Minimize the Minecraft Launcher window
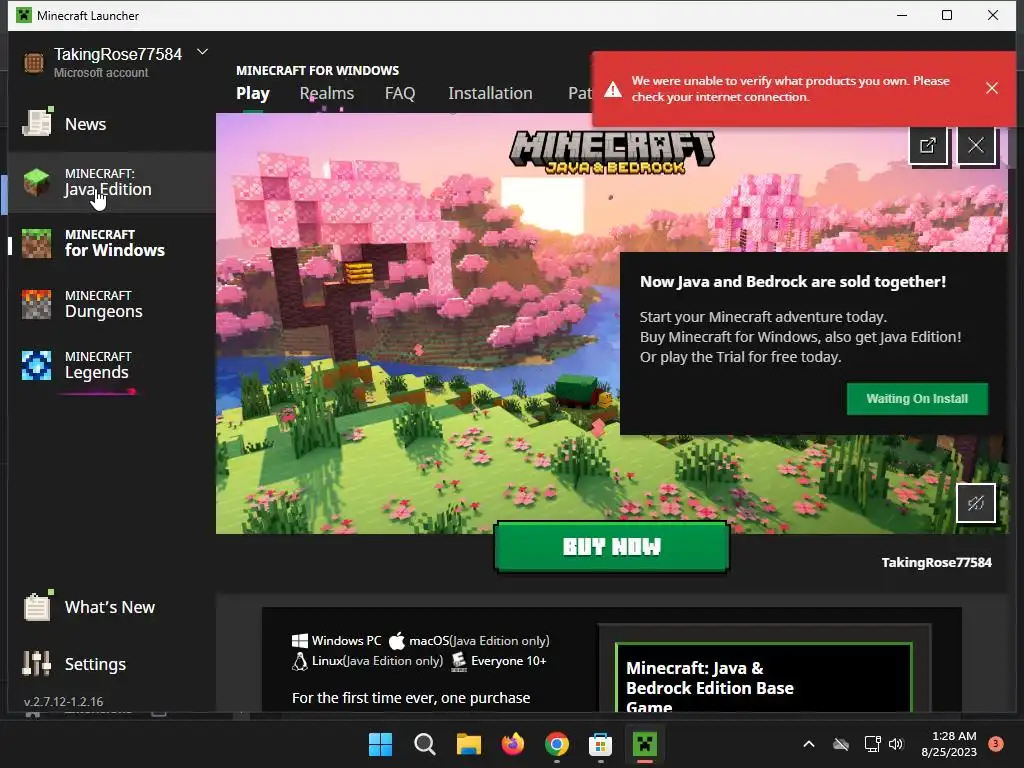 coord(902,15)
